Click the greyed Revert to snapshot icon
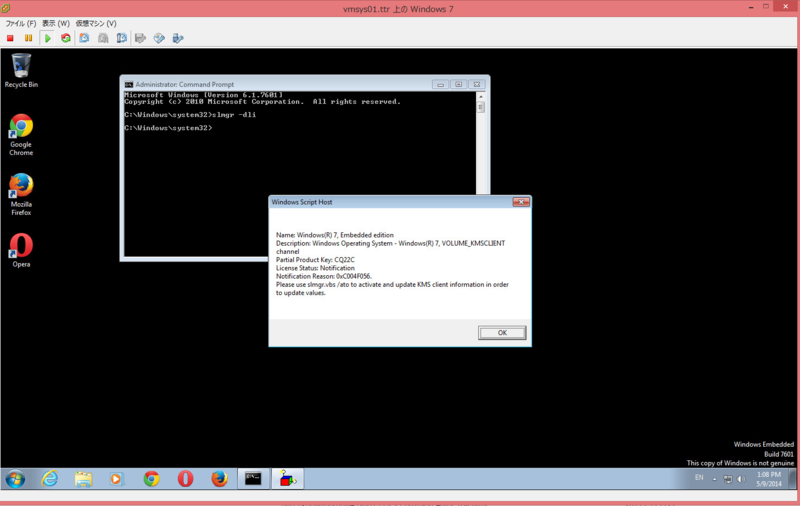This screenshot has width=800, height=506. coord(103,38)
